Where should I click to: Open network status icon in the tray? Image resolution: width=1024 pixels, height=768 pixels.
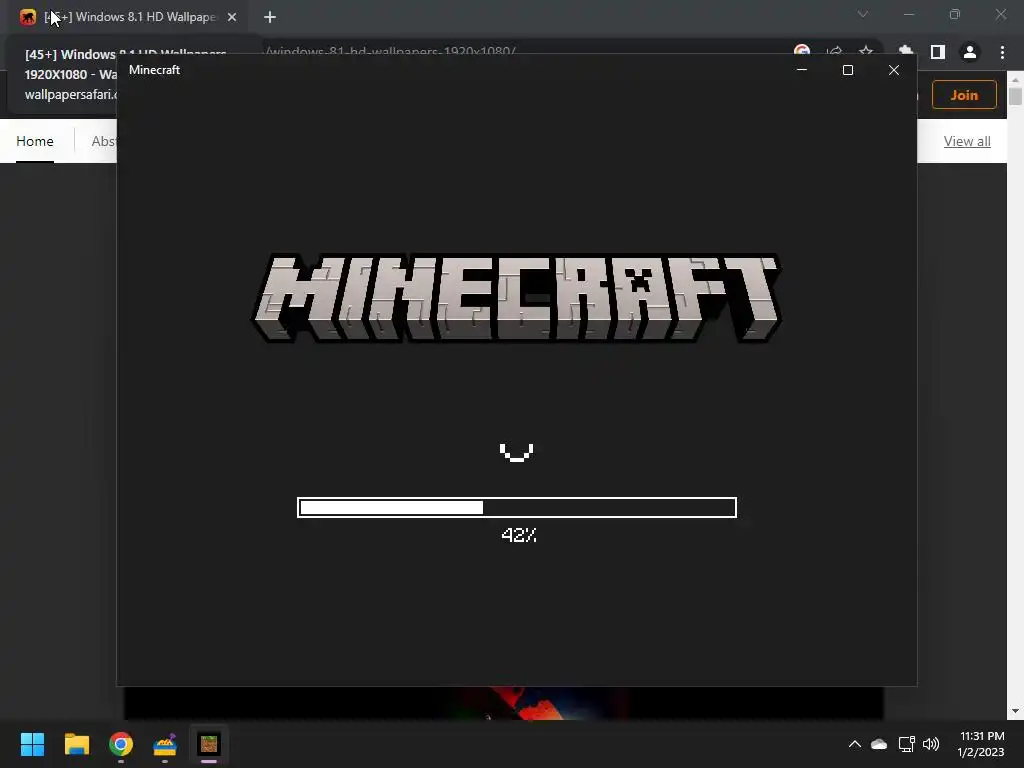906,744
